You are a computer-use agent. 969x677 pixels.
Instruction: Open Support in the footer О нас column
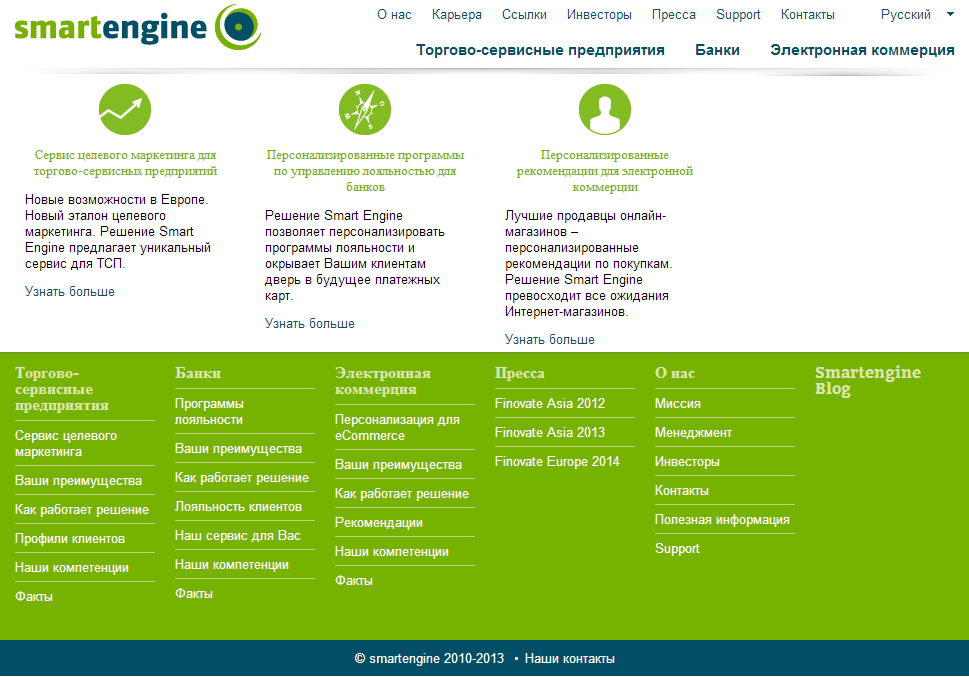click(x=677, y=548)
